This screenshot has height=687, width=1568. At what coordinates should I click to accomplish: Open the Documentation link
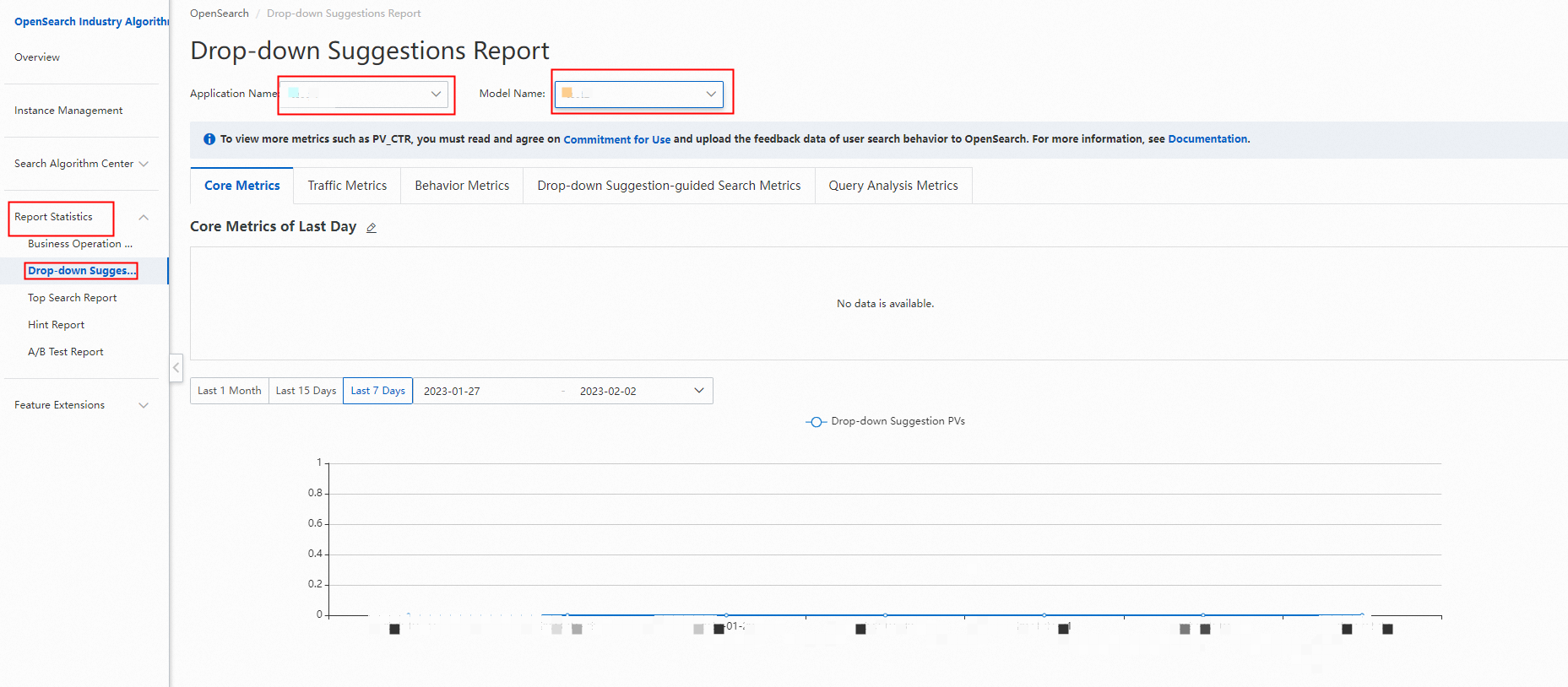tap(1207, 139)
